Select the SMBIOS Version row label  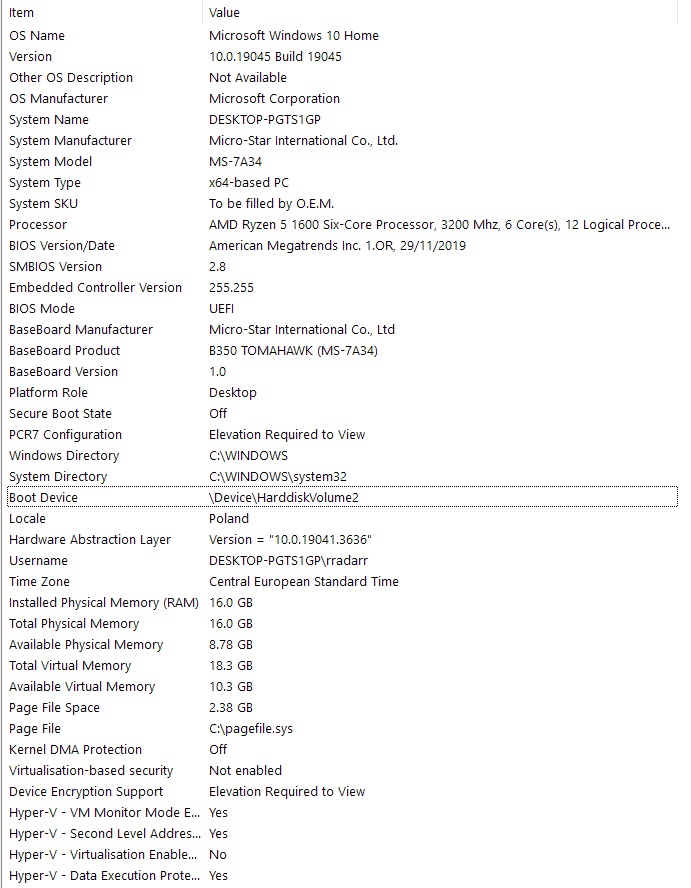tap(56, 266)
